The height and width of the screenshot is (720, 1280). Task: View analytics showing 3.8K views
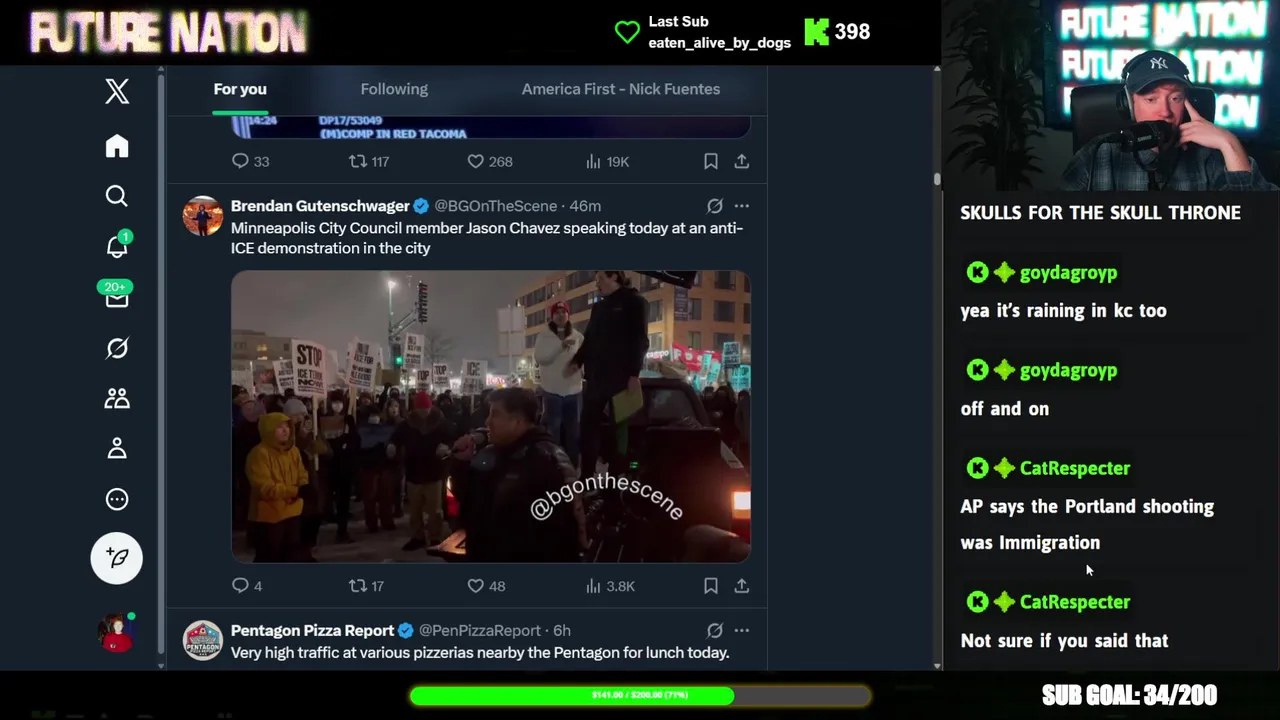tap(610, 586)
